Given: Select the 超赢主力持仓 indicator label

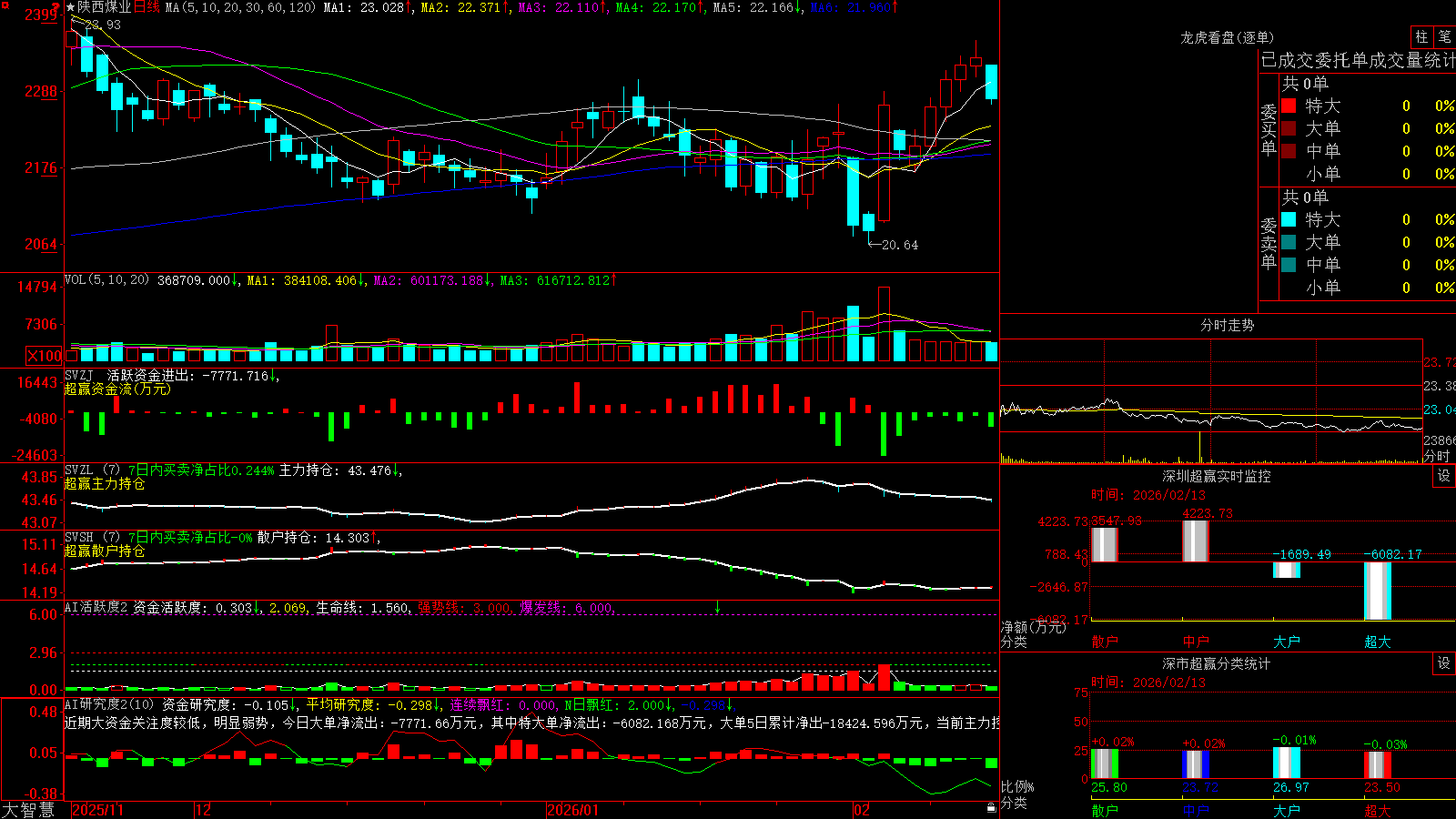Looking at the screenshot, I should 105,483.
